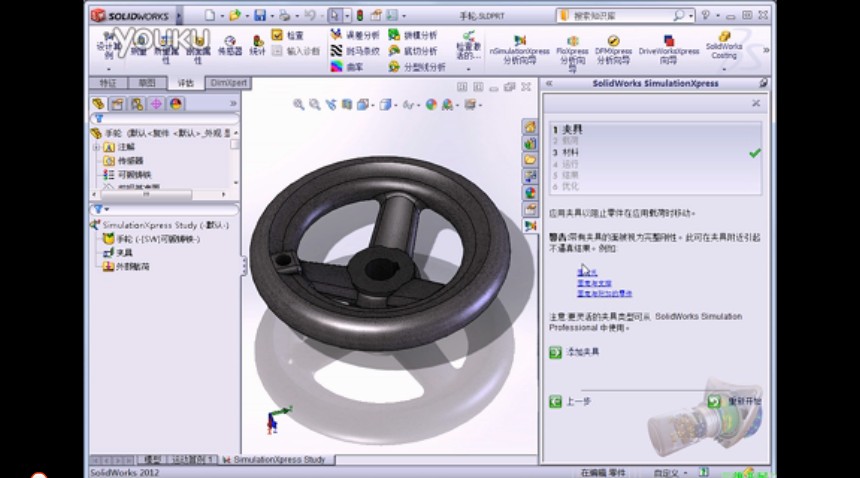The height and width of the screenshot is (478, 860).
Task: Open the DisplayManager color ball tab icon
Action: tap(176, 104)
